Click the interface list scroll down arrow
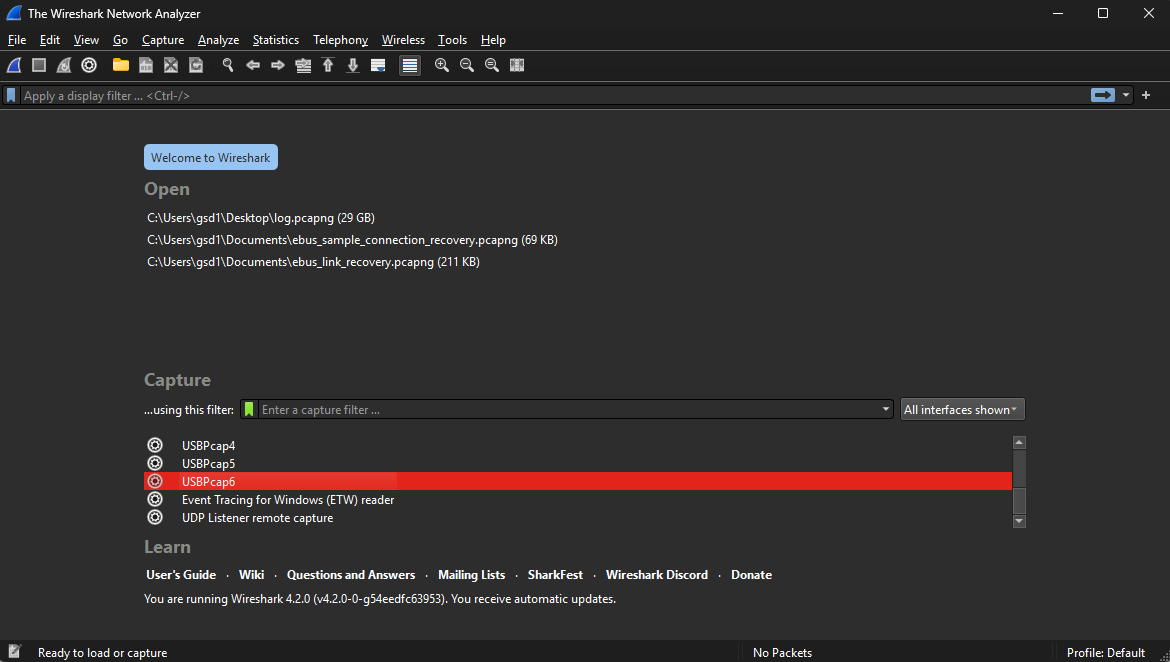The height and width of the screenshot is (662, 1170). click(1019, 521)
